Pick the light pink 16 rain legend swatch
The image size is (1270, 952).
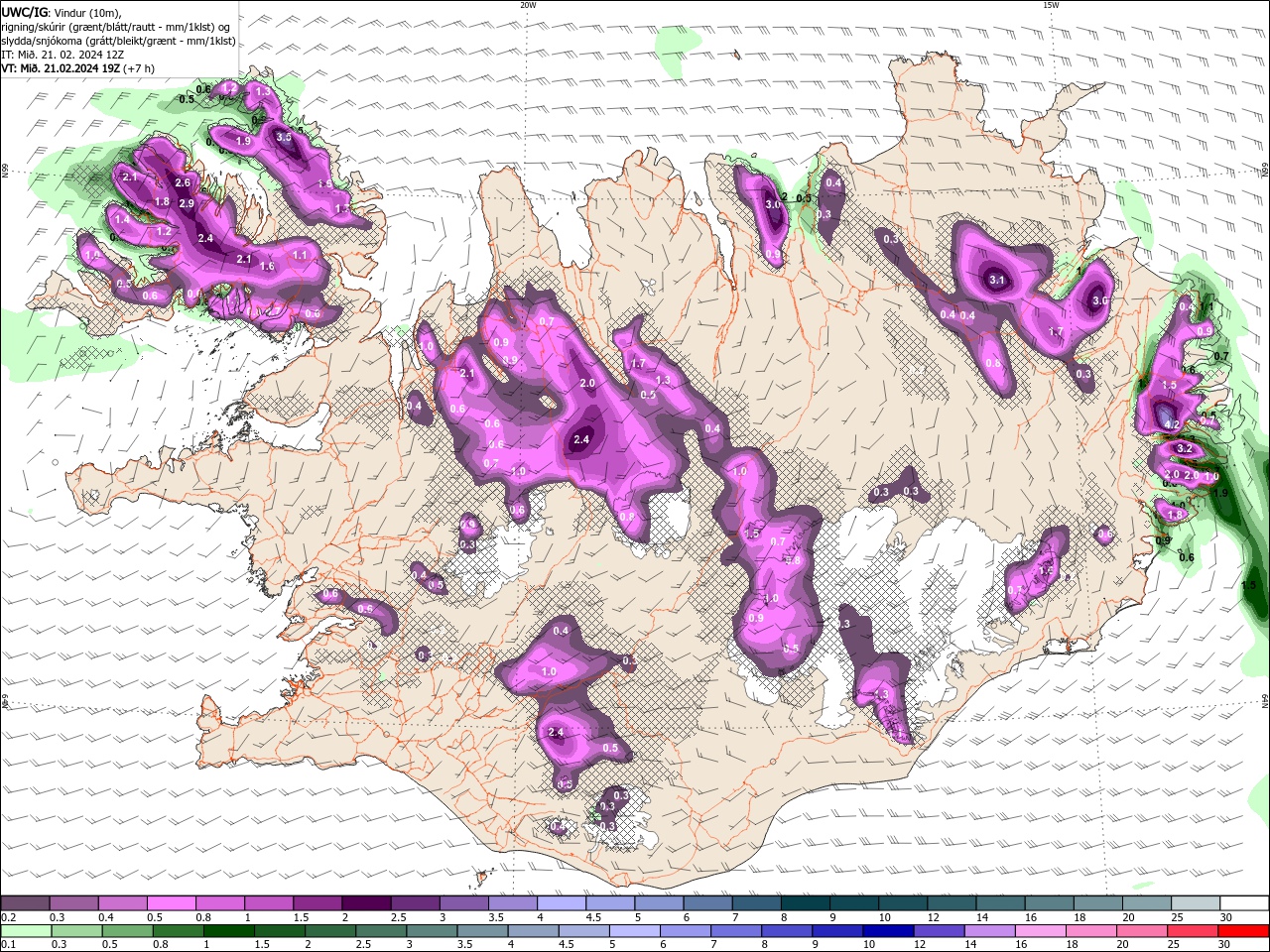[1041, 931]
